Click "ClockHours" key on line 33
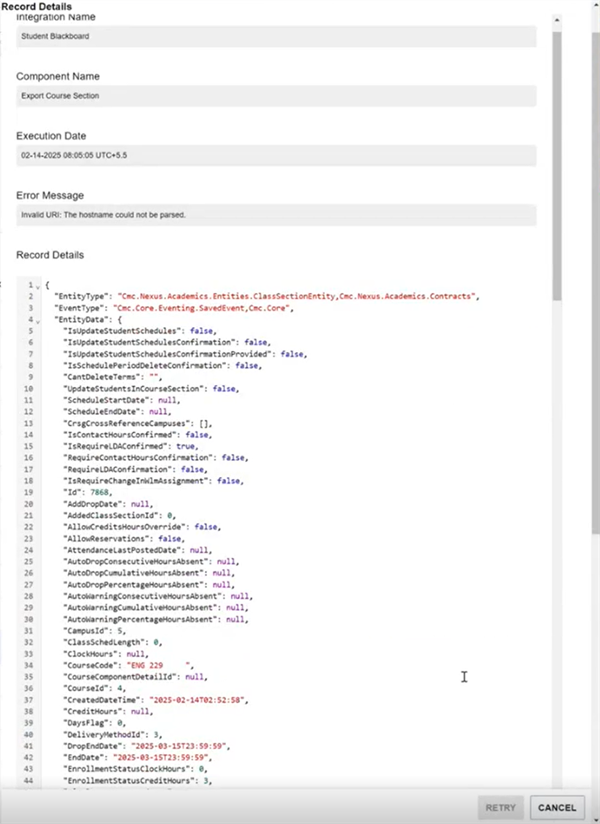 (90, 654)
